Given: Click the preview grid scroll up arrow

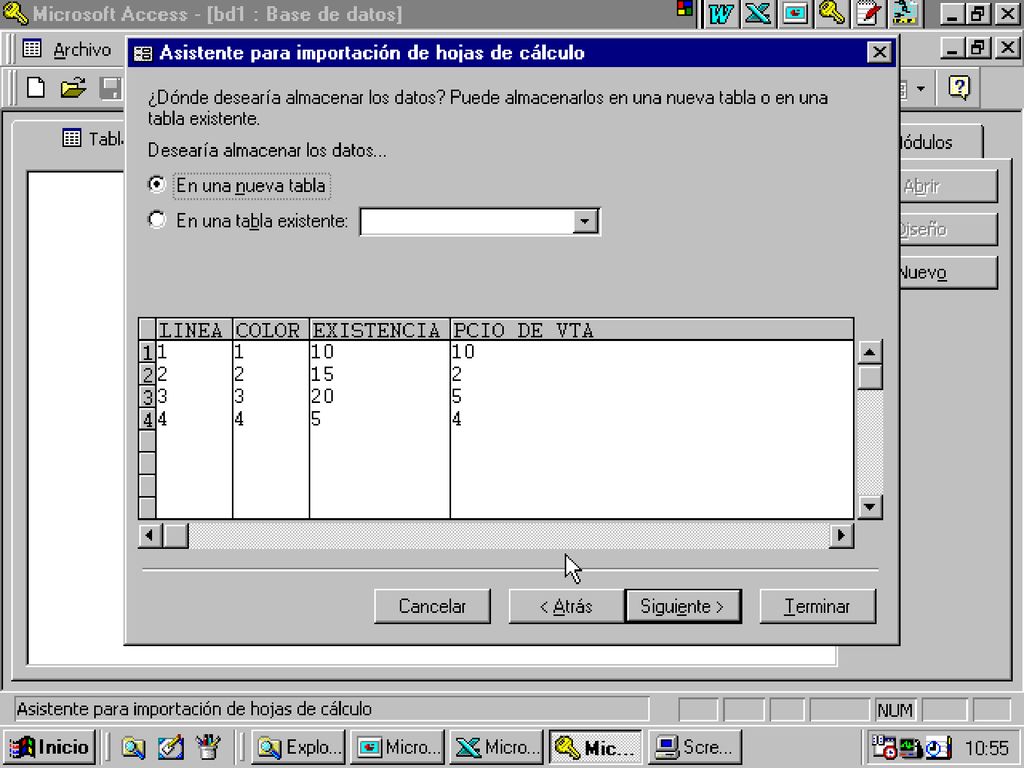Looking at the screenshot, I should [869, 353].
